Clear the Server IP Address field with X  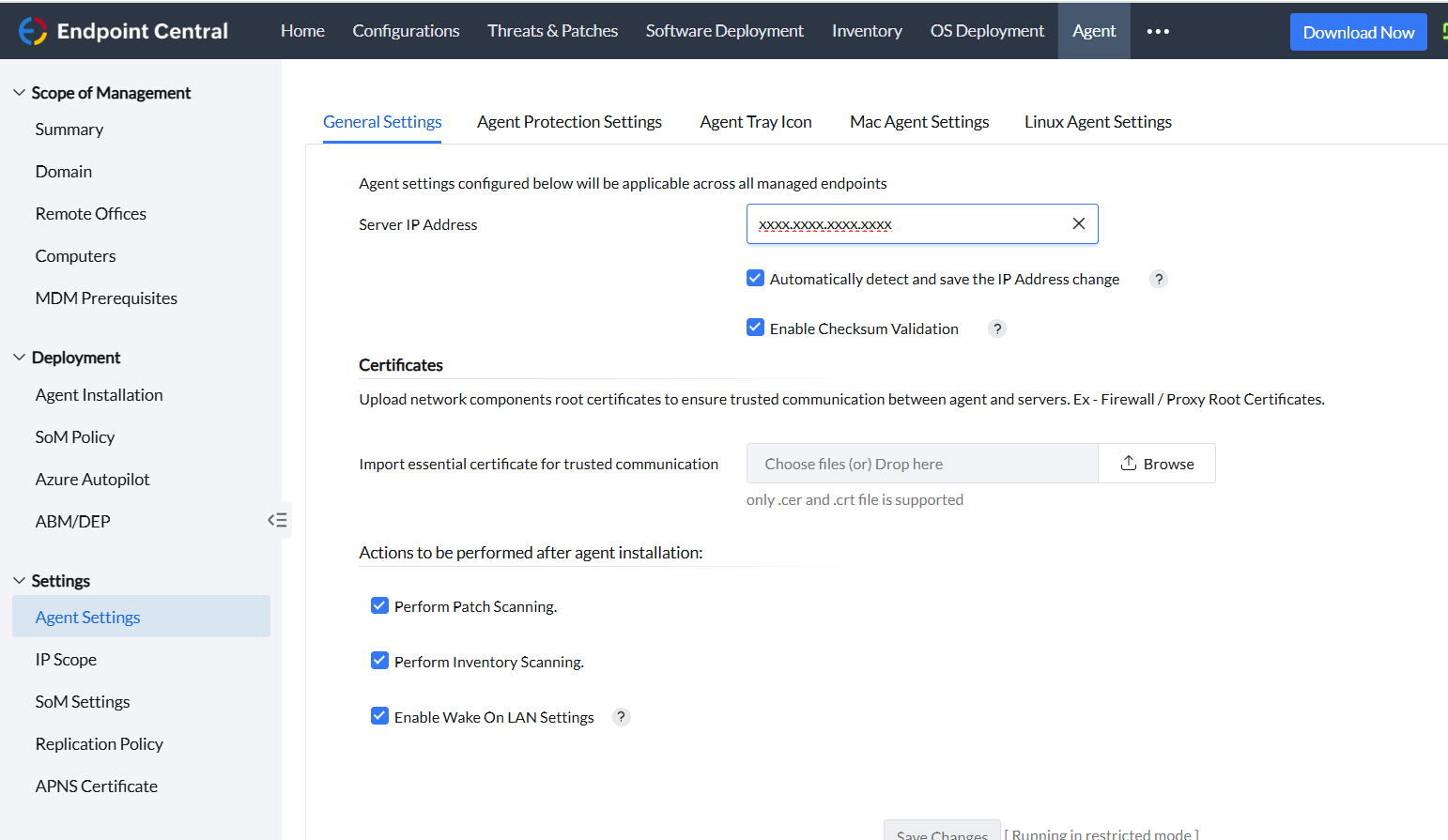tap(1079, 223)
